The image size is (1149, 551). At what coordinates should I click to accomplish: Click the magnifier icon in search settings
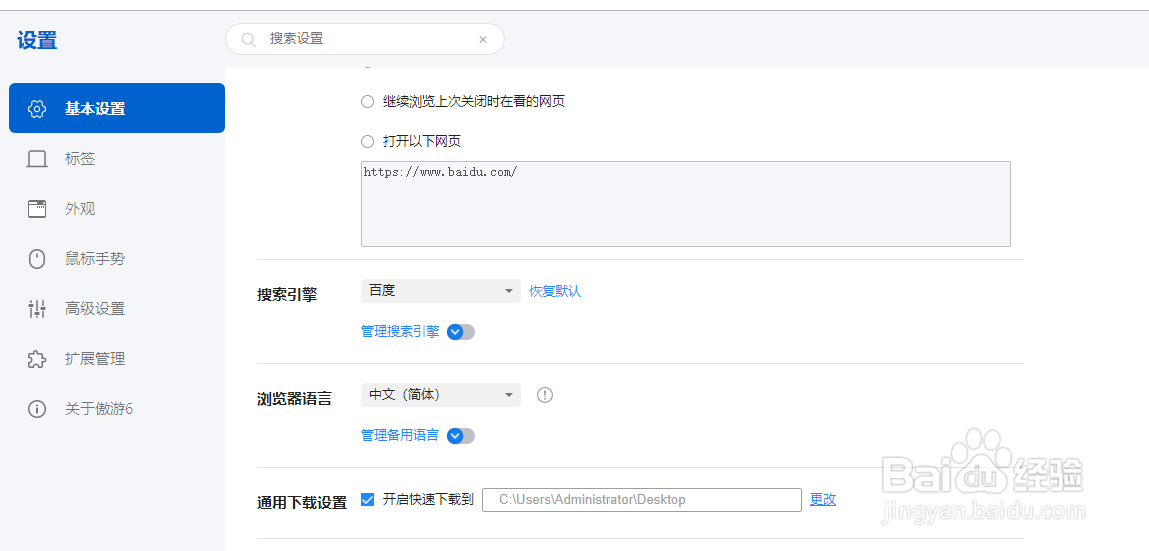tap(248, 39)
